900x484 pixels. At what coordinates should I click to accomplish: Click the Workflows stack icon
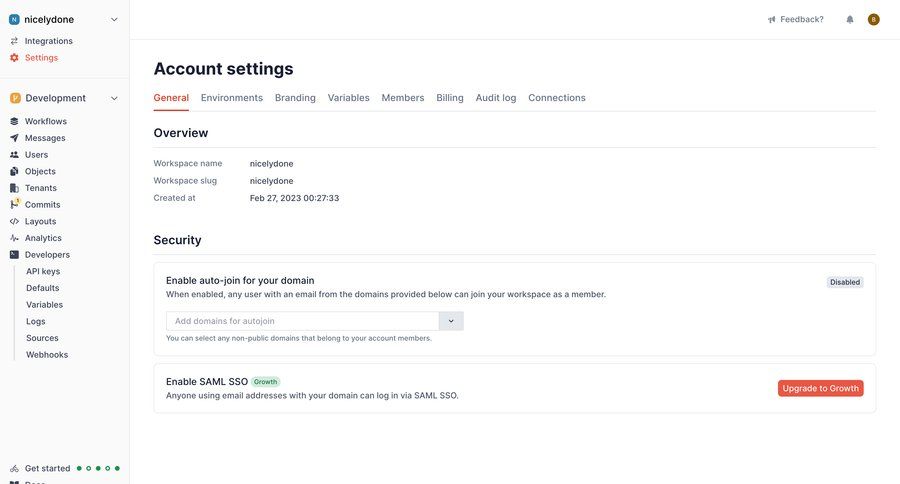click(x=14, y=122)
